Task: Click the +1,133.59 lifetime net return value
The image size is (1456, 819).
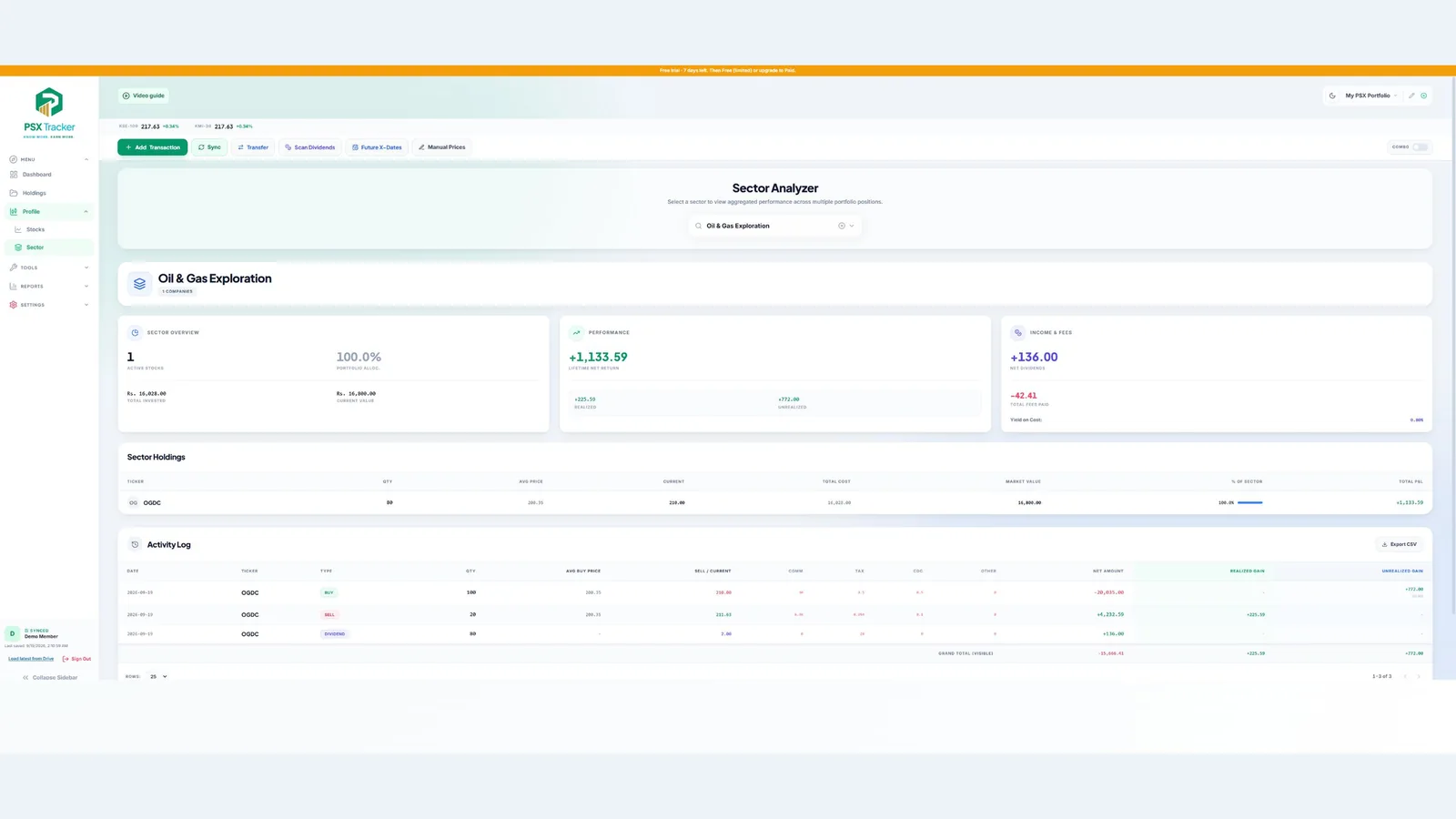Action: (598, 358)
